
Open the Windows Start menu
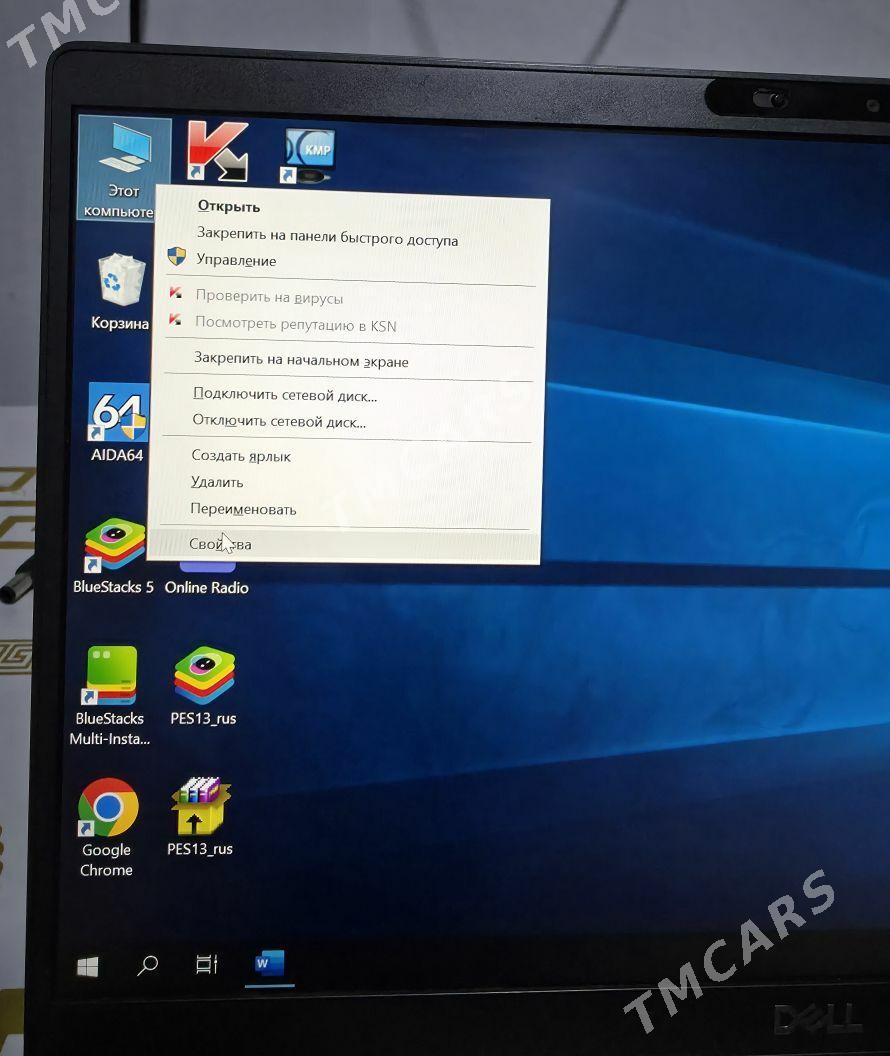(88, 966)
